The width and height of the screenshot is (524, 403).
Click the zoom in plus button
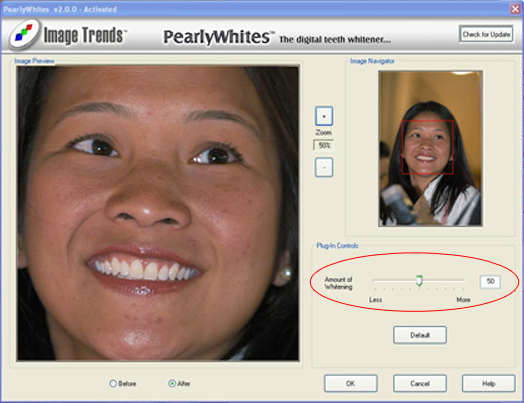pos(324,116)
